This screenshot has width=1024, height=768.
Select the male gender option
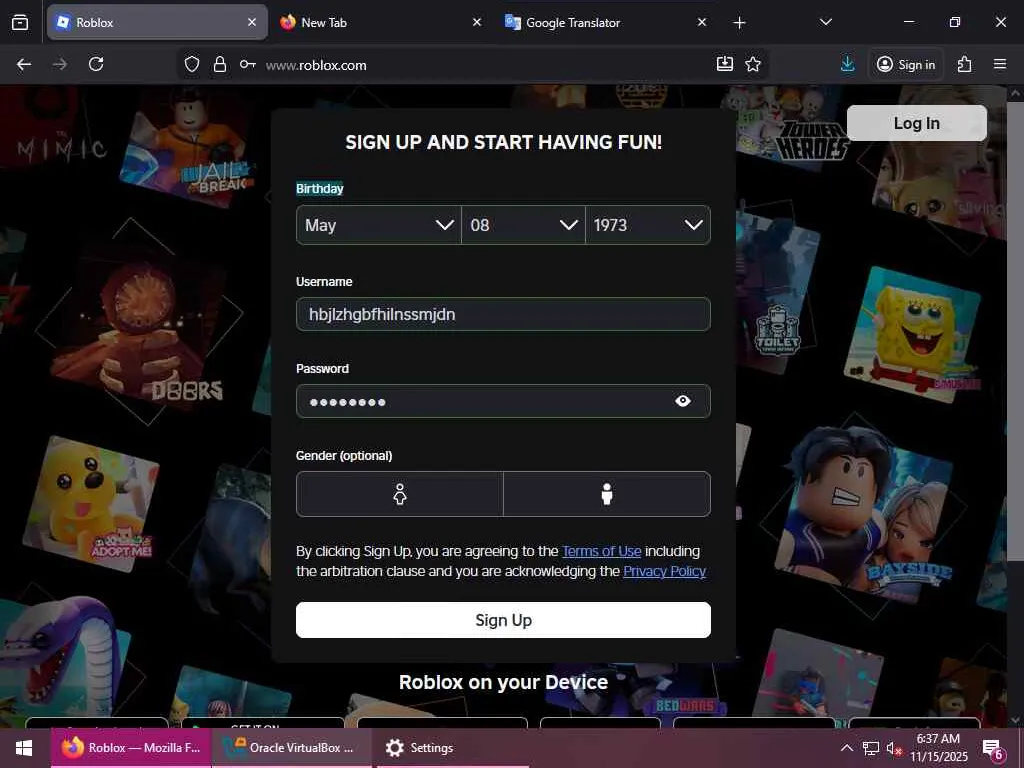pyautogui.click(x=607, y=494)
